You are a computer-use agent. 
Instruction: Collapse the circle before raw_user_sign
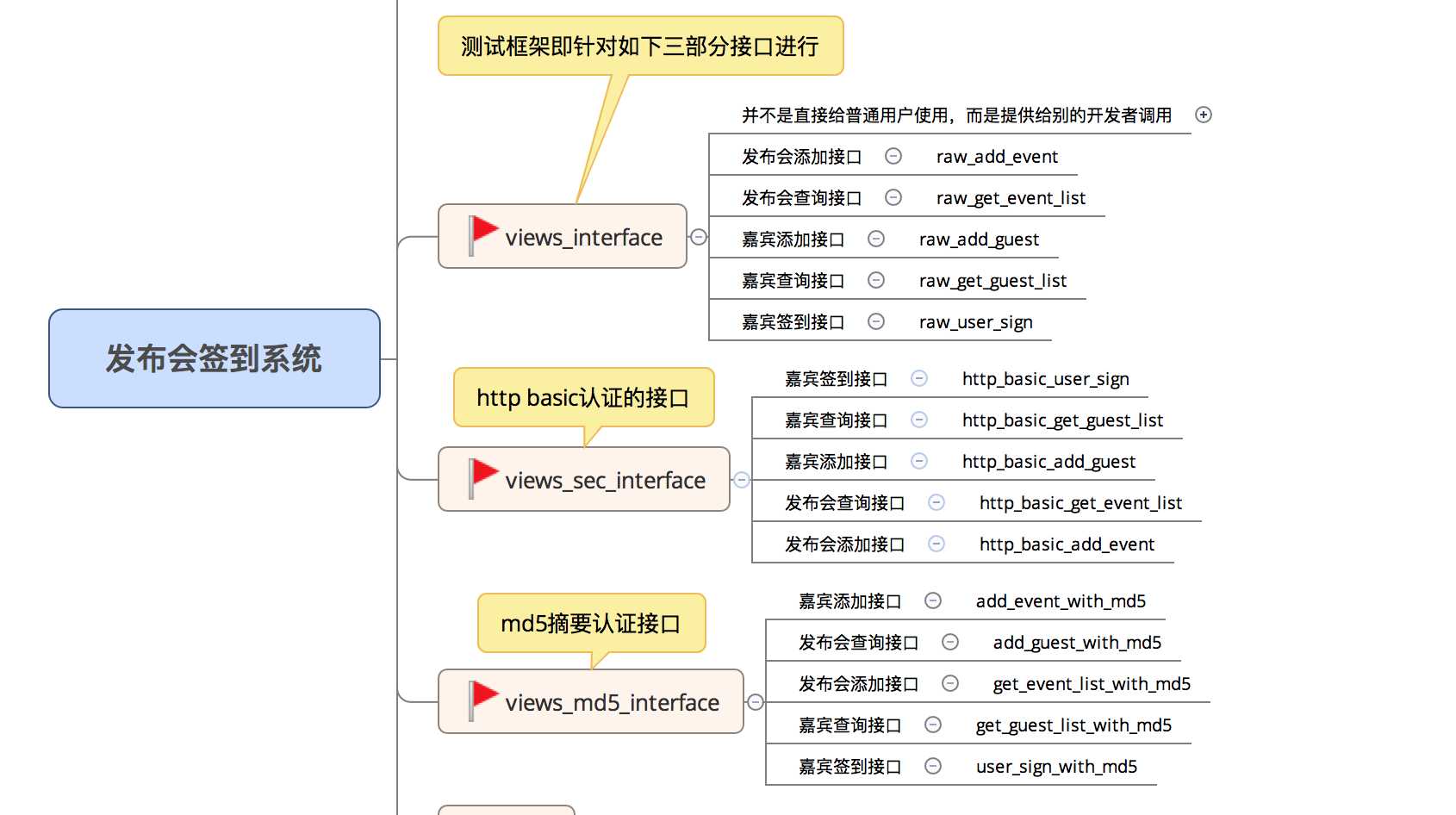point(876,321)
